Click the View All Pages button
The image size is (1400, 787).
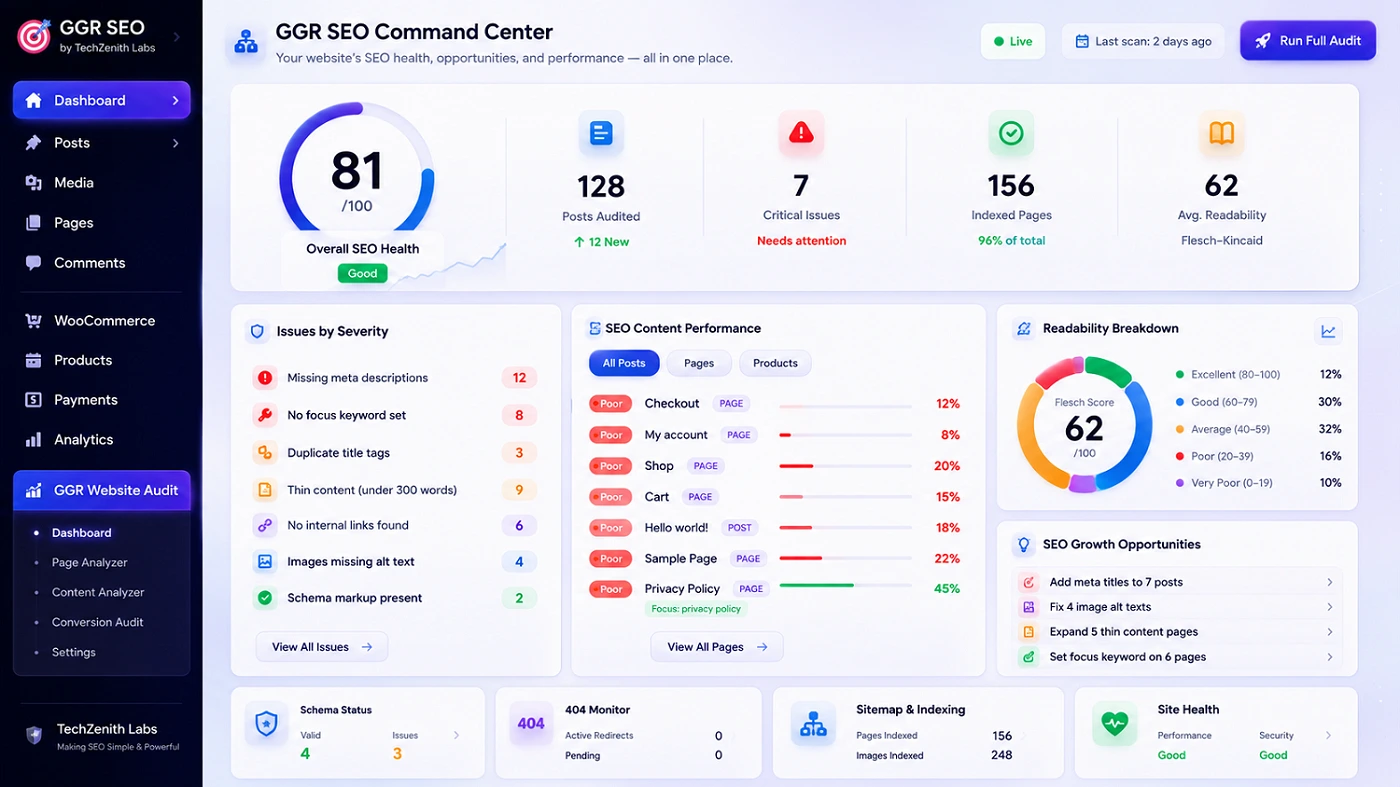[x=717, y=647]
